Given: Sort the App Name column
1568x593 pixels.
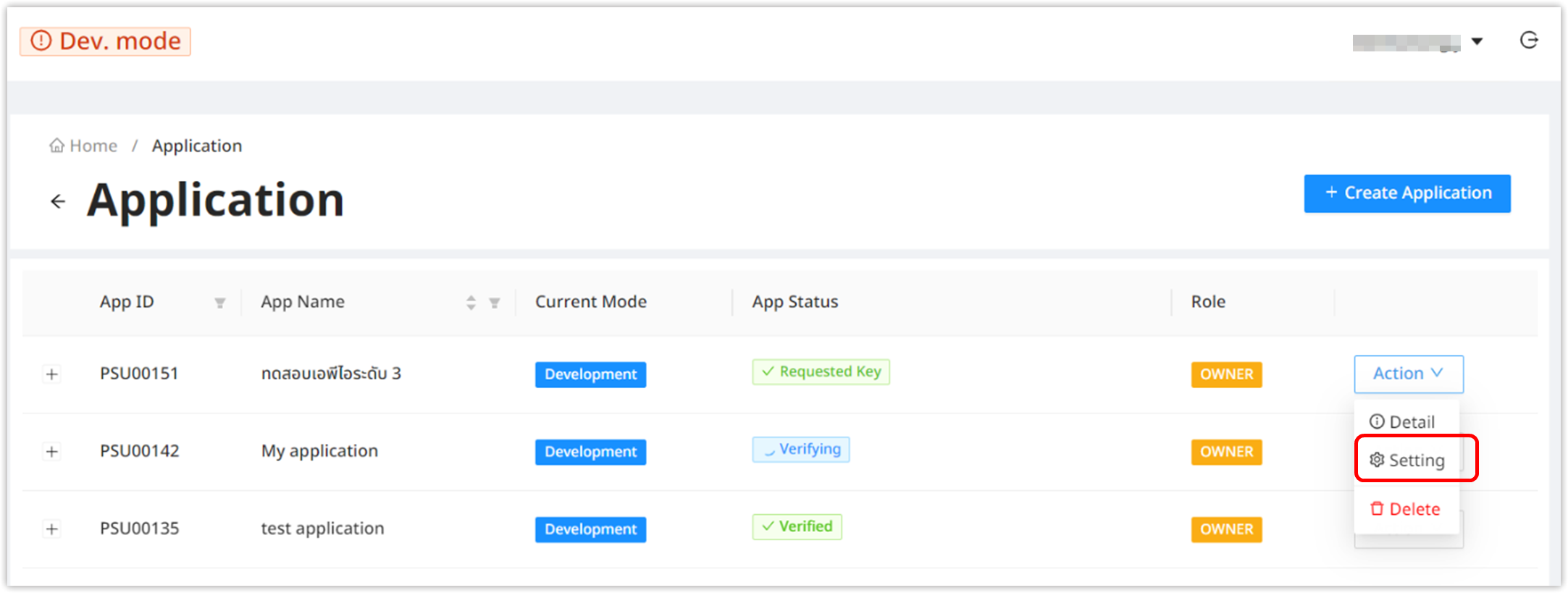Looking at the screenshot, I should (x=471, y=303).
